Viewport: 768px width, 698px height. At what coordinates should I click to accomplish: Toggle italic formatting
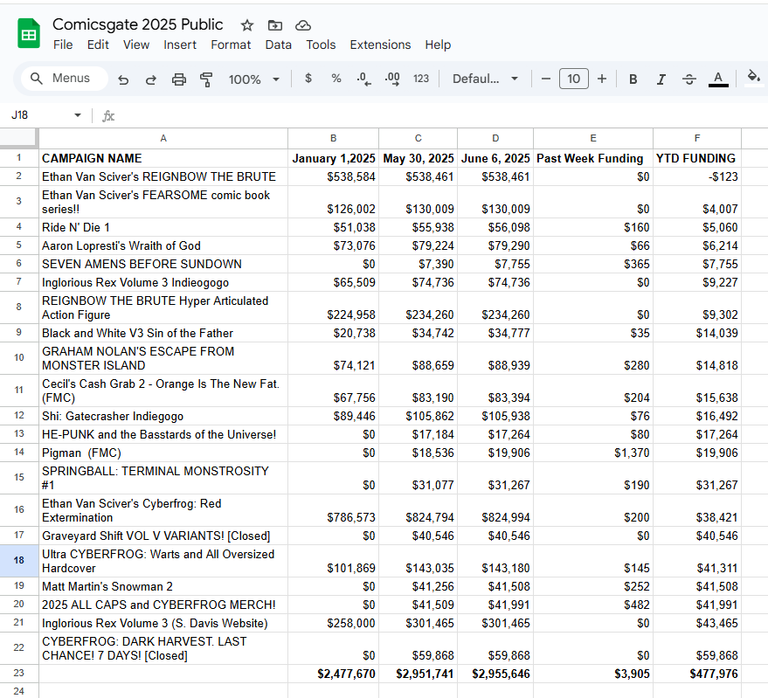point(661,79)
